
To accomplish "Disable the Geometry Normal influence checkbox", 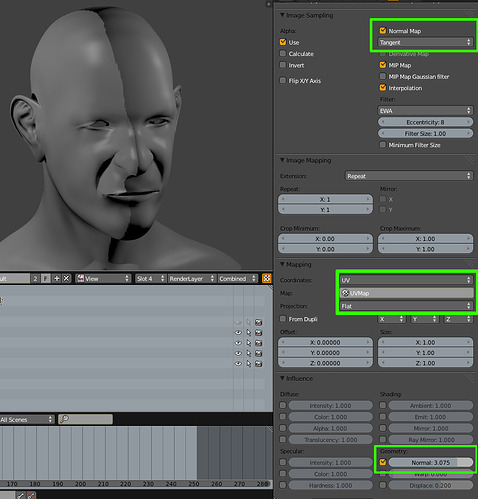I will [x=383, y=462].
